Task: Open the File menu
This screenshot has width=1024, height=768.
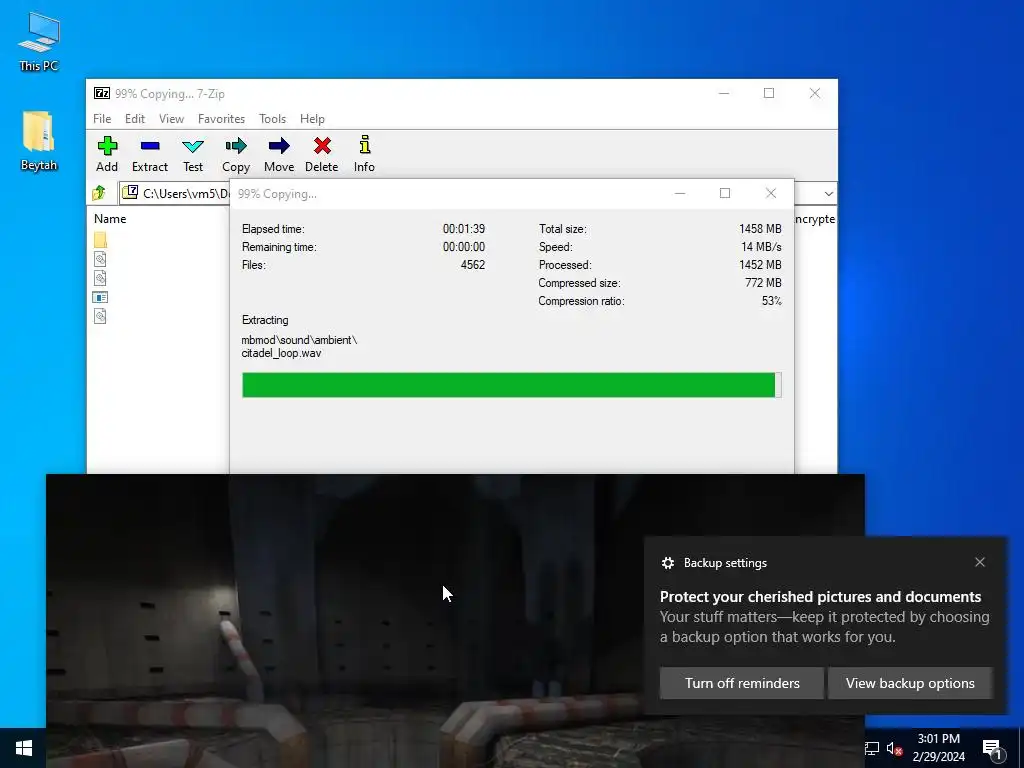Action: (102, 119)
